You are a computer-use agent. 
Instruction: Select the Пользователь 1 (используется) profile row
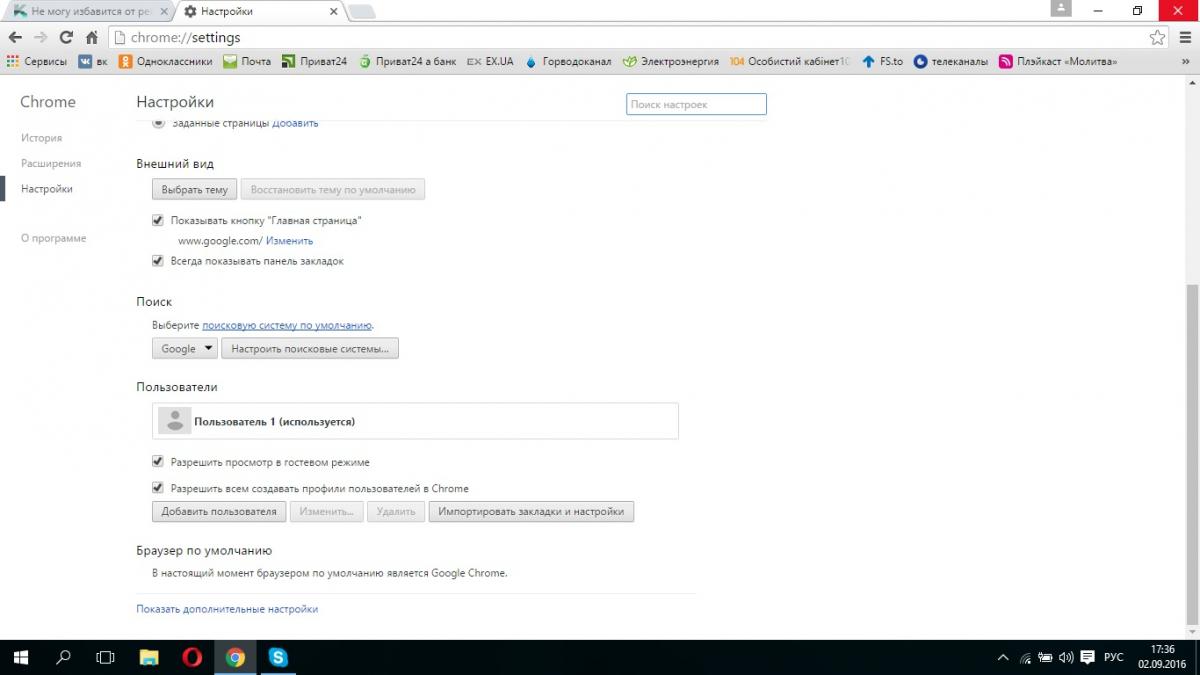[x=415, y=421]
